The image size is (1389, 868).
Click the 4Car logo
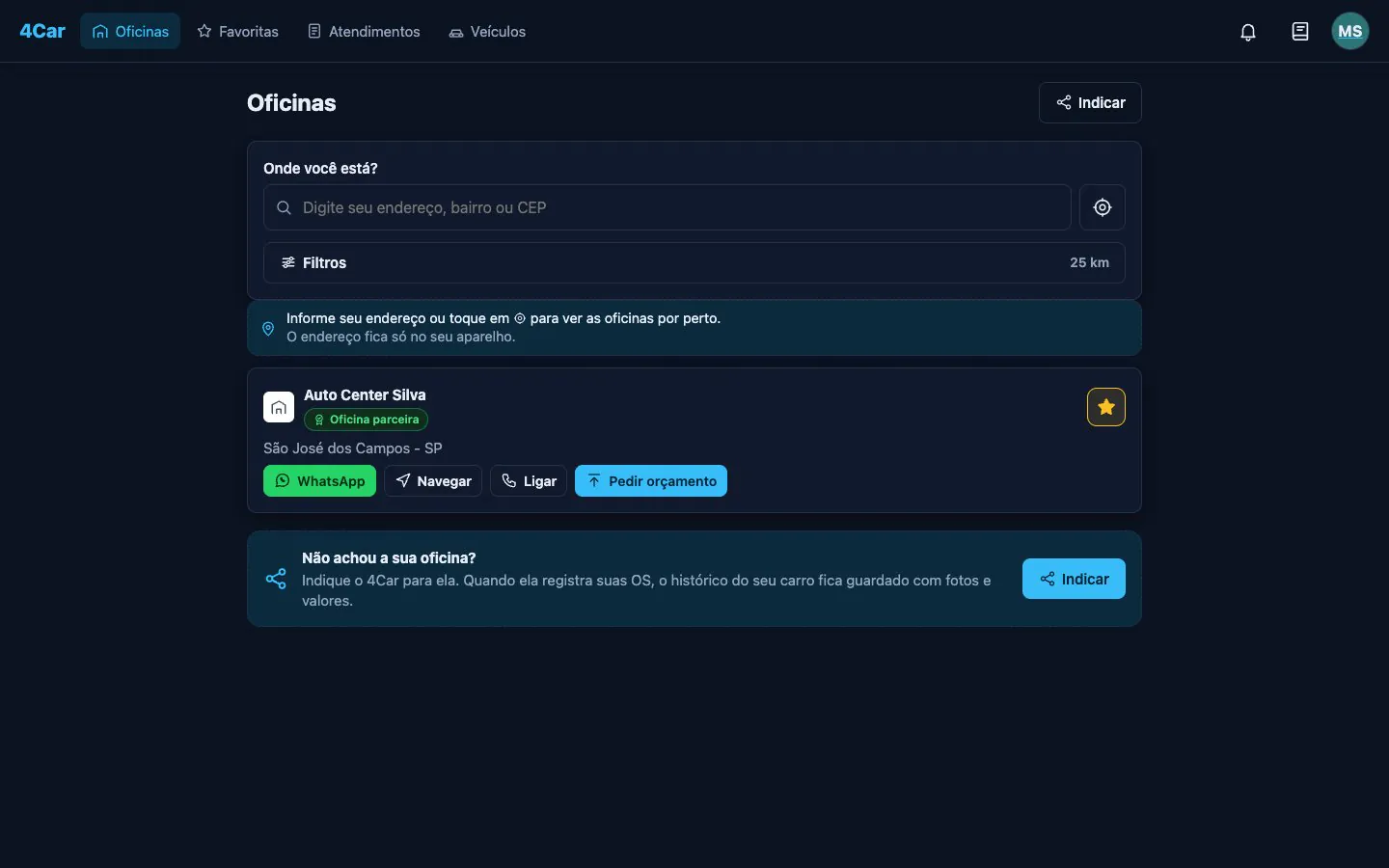(42, 31)
